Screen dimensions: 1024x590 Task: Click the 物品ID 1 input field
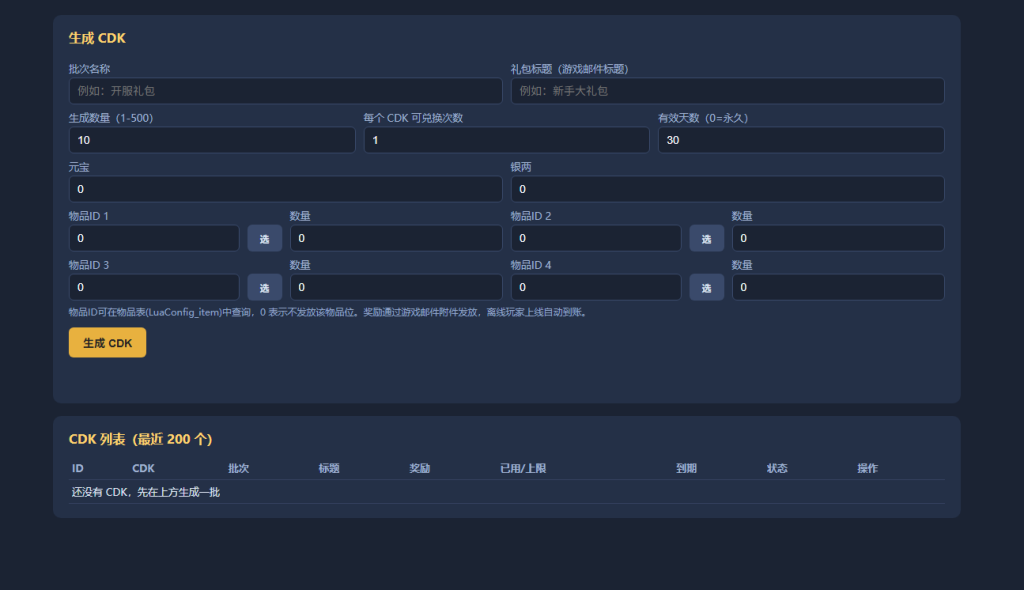[x=154, y=238]
